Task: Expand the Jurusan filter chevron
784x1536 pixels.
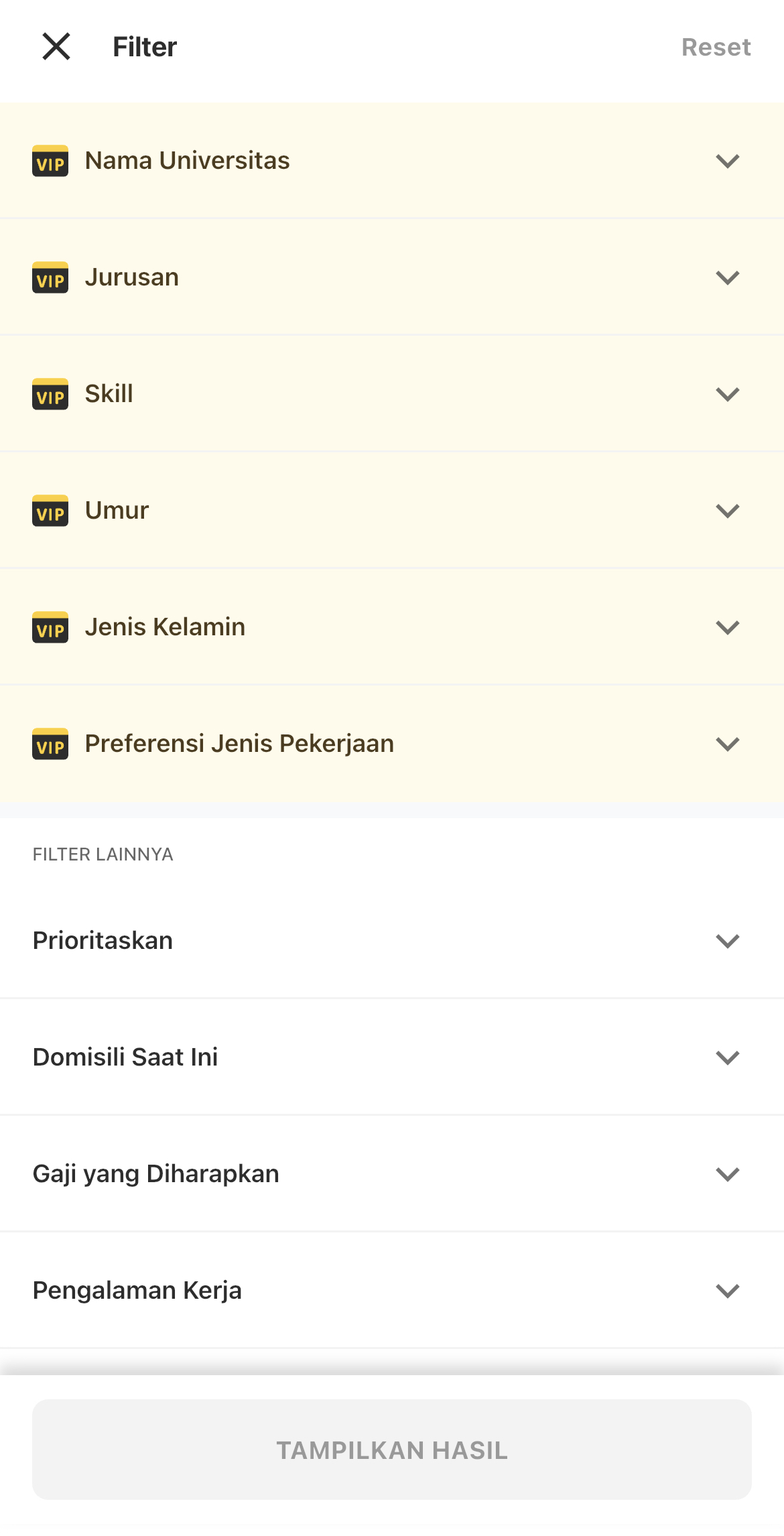Action: [x=727, y=277]
